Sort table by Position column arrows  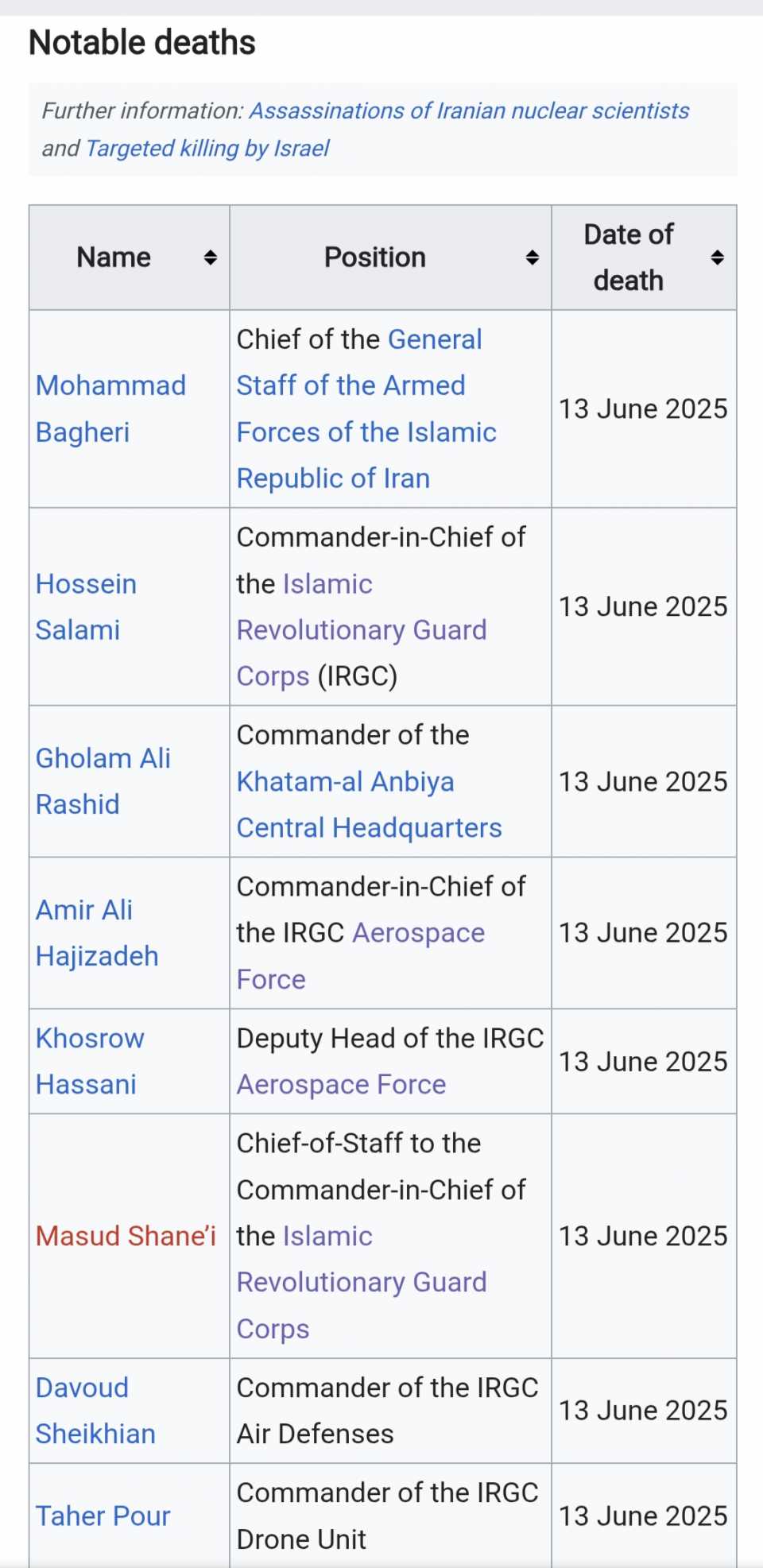(x=533, y=257)
